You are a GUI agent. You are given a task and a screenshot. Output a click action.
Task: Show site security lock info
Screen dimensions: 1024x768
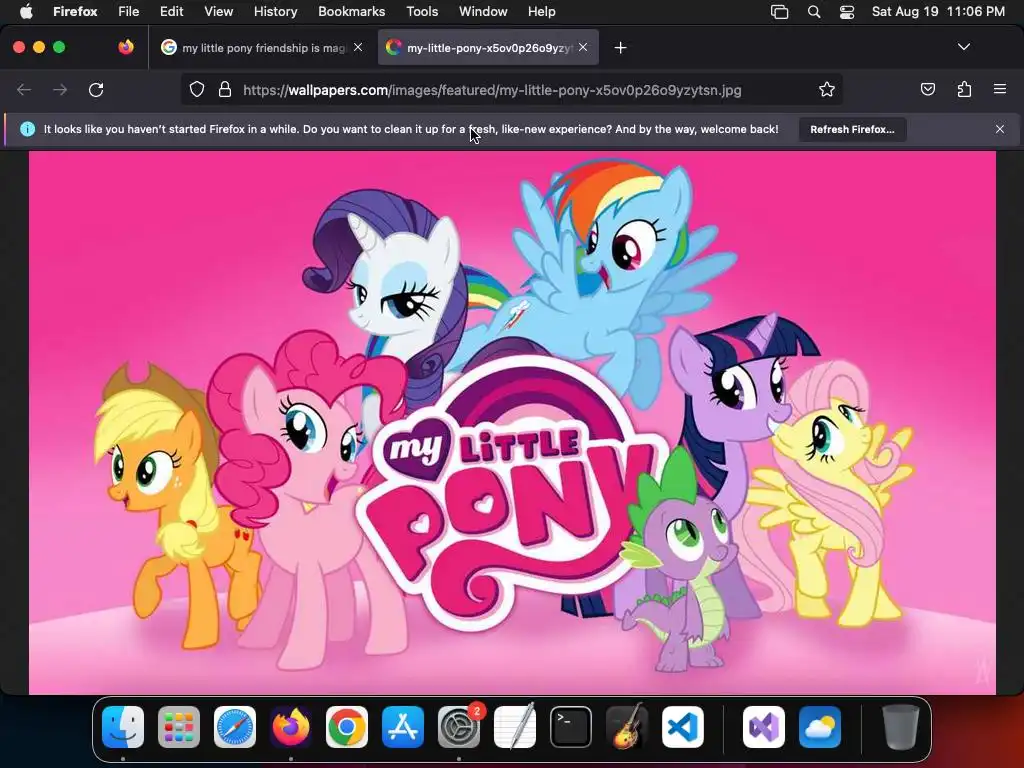pos(225,90)
